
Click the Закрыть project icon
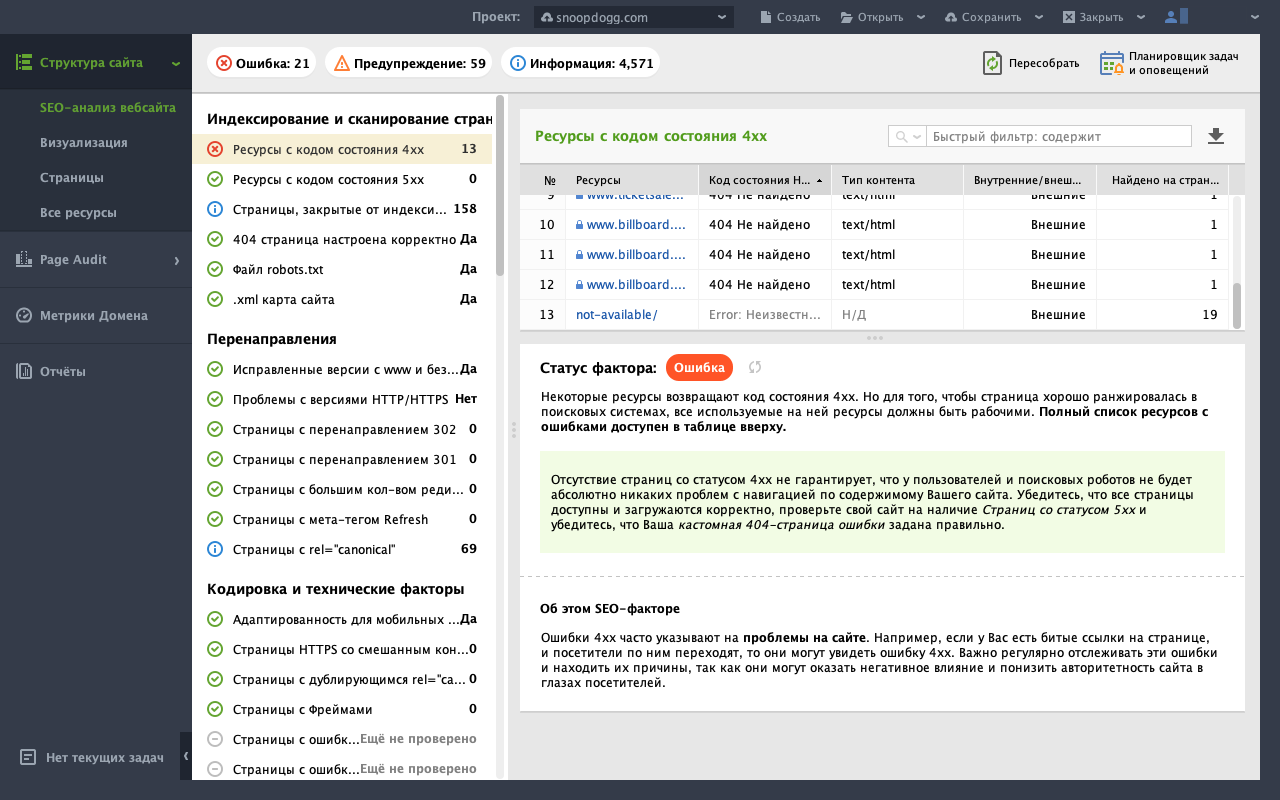tap(1069, 17)
